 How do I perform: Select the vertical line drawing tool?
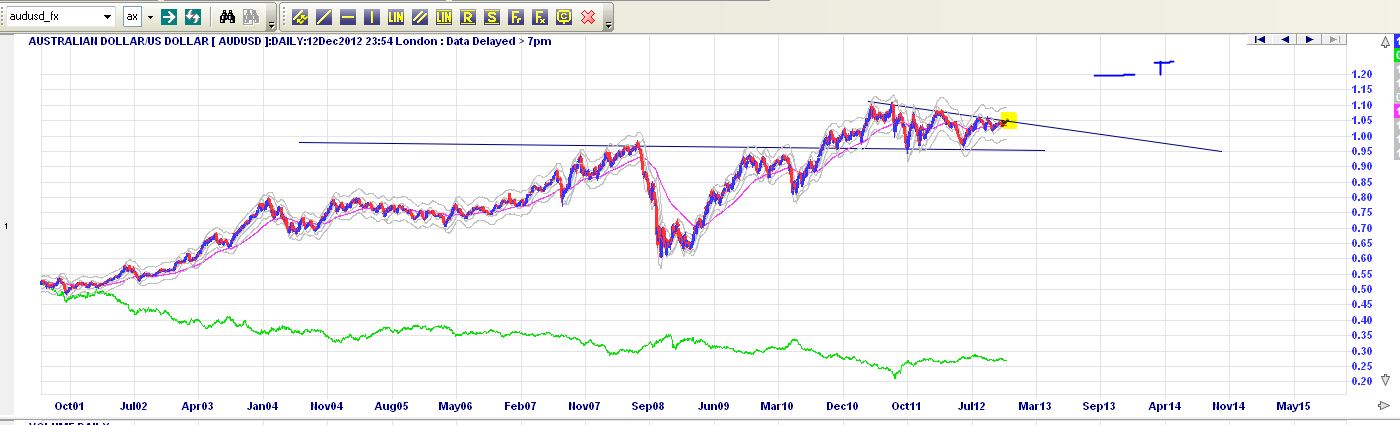pos(372,17)
